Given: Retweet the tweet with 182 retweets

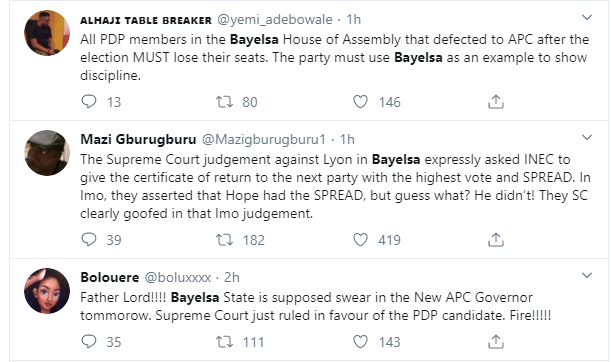Looking at the screenshot, I should [x=224, y=239].
